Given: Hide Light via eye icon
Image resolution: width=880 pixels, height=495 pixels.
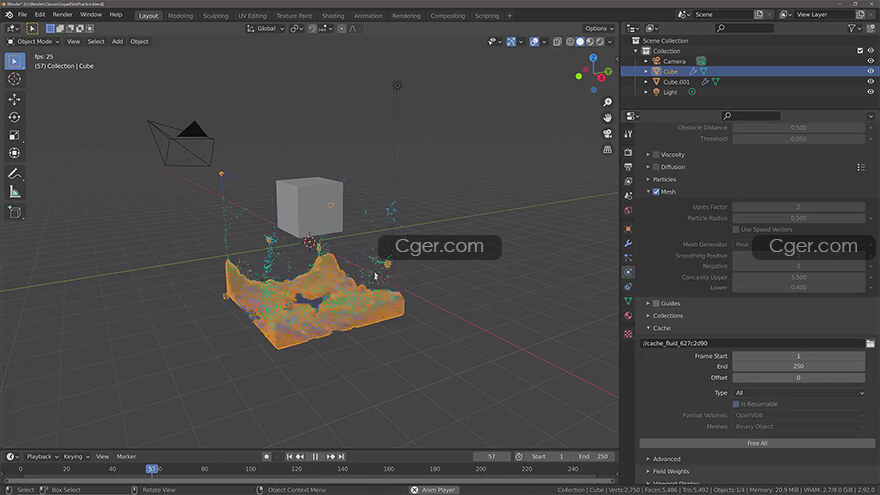Looking at the screenshot, I should click(x=870, y=92).
